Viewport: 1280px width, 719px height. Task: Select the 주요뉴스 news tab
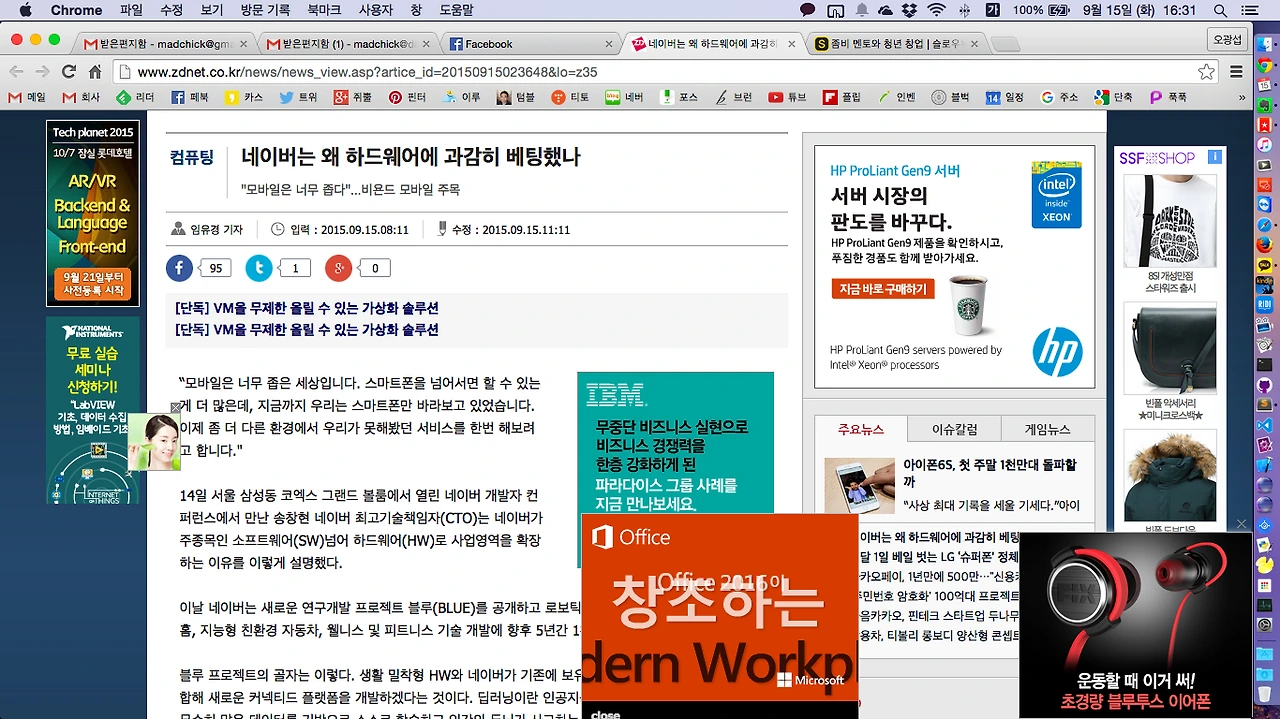pos(861,429)
